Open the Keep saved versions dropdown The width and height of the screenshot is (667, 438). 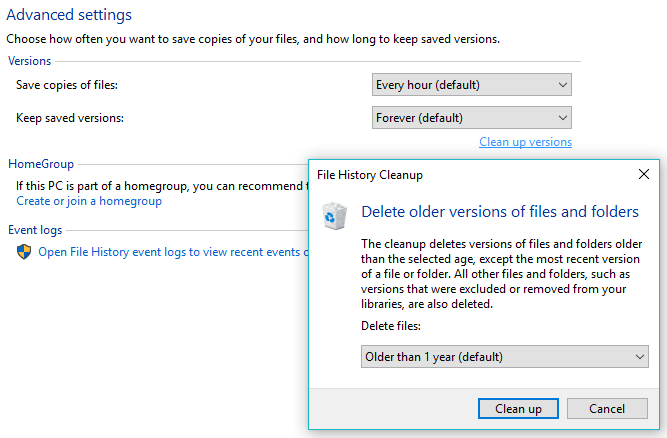(x=471, y=118)
